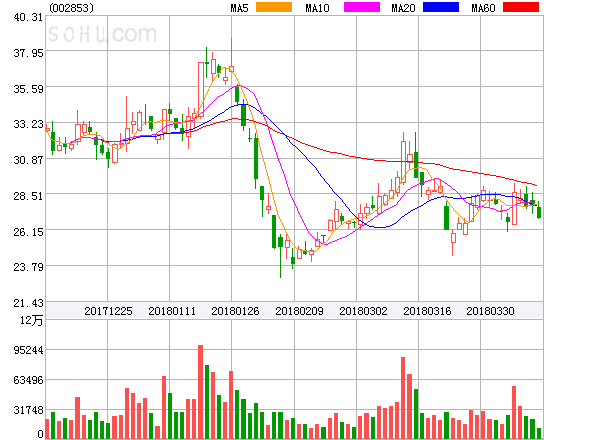
Task: Click the 28.51 price axis value
Action: (x=28, y=196)
